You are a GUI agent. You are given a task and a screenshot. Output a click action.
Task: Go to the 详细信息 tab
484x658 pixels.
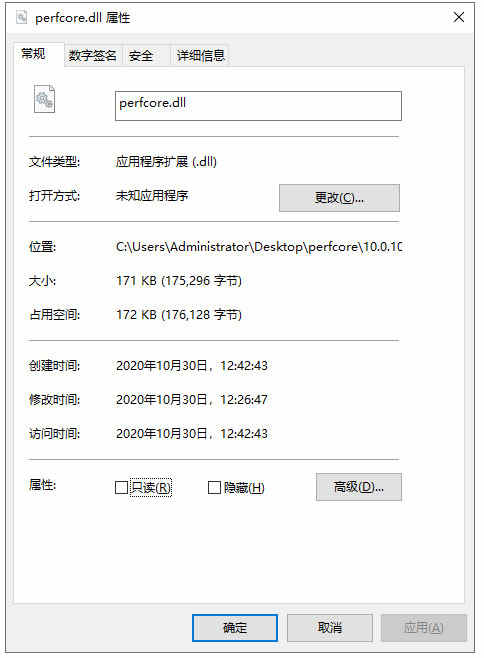pyautogui.click(x=200, y=55)
